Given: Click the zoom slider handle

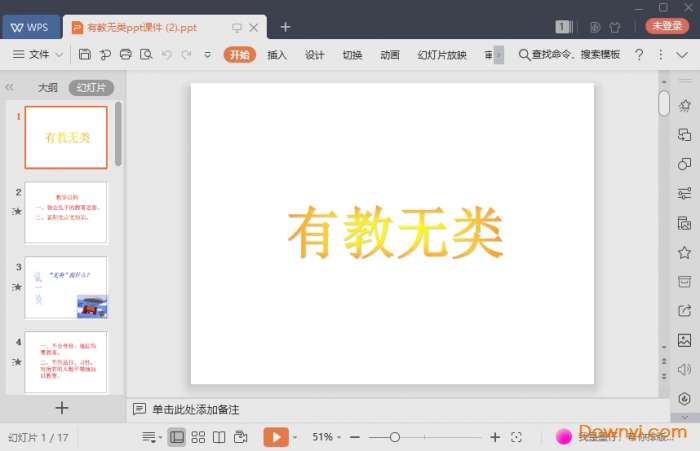Looking at the screenshot, I should pos(395,437).
